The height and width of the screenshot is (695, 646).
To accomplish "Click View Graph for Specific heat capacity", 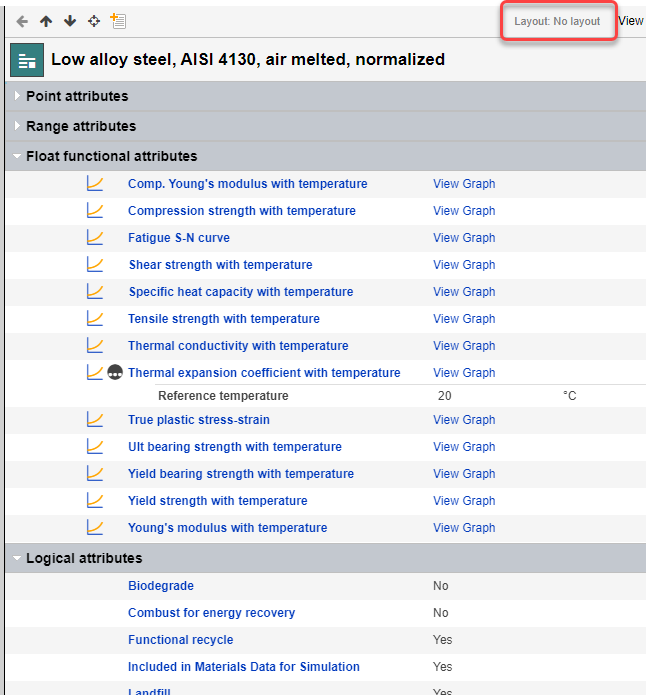I will [464, 292].
